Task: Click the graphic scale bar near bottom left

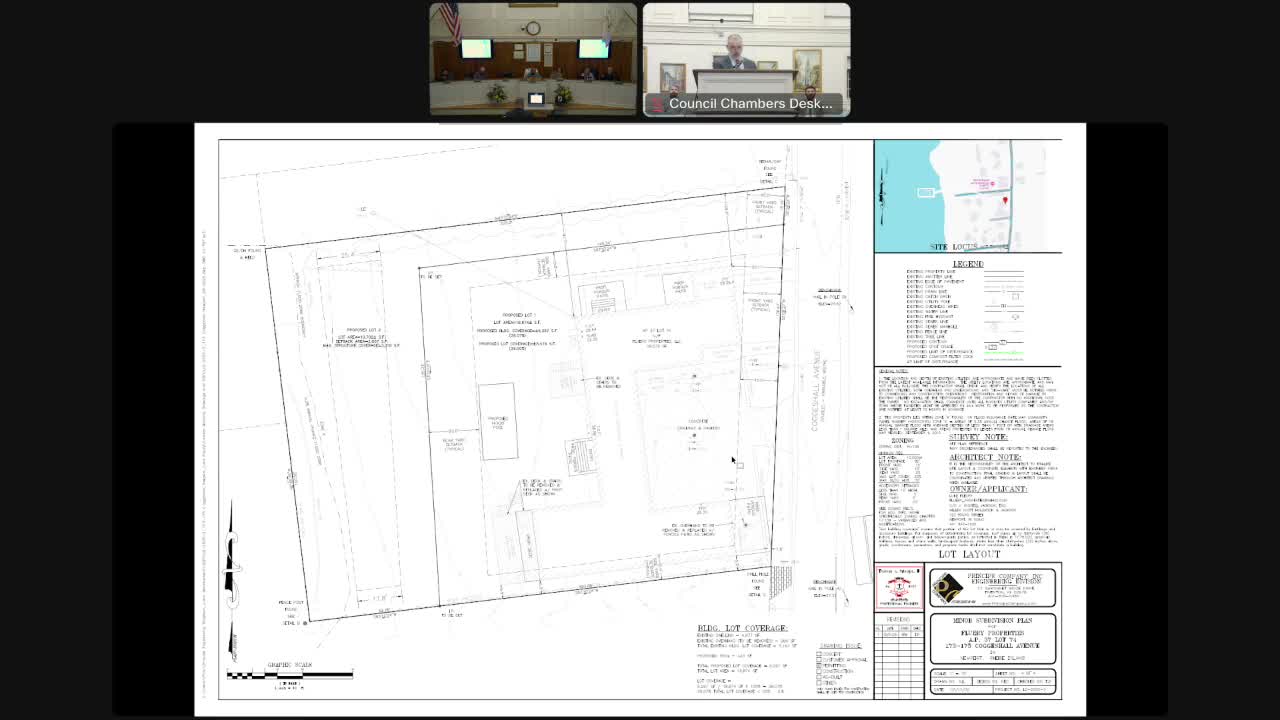Action: click(290, 676)
